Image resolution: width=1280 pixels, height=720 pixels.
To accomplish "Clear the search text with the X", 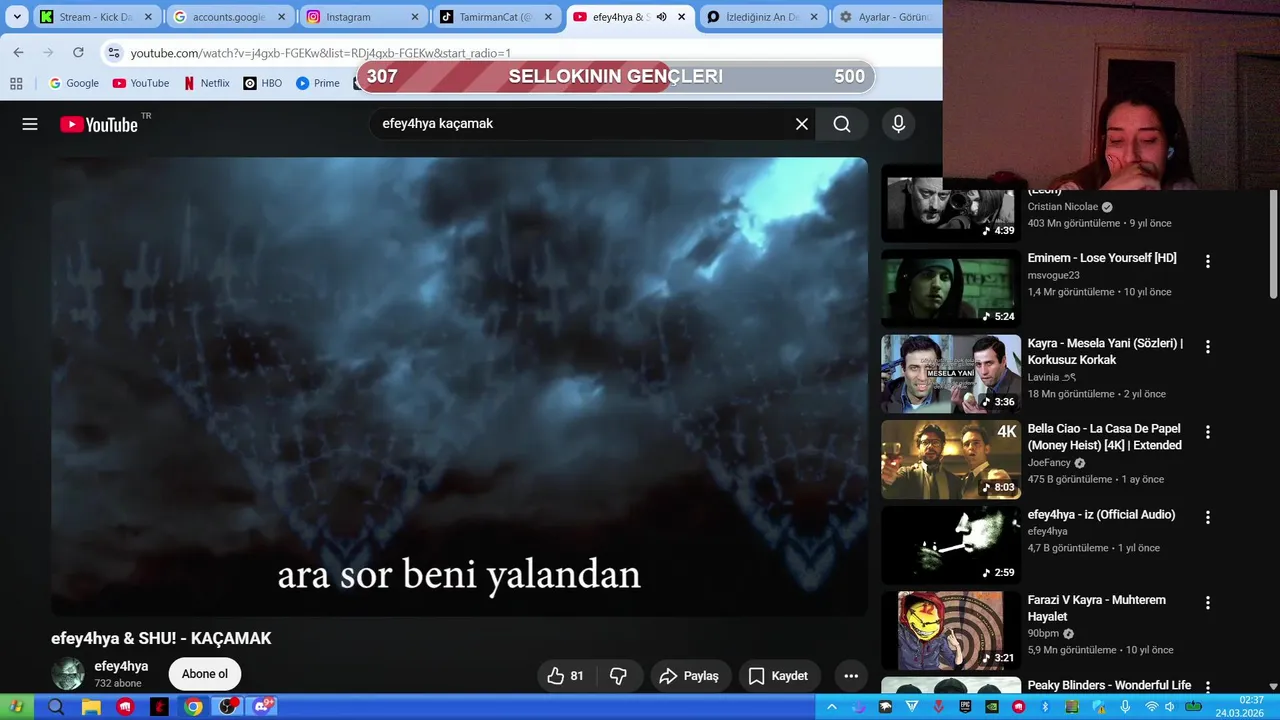I will [x=801, y=124].
